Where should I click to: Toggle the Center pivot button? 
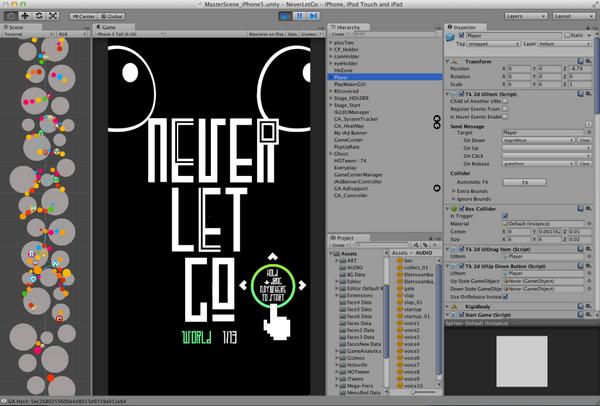point(84,16)
